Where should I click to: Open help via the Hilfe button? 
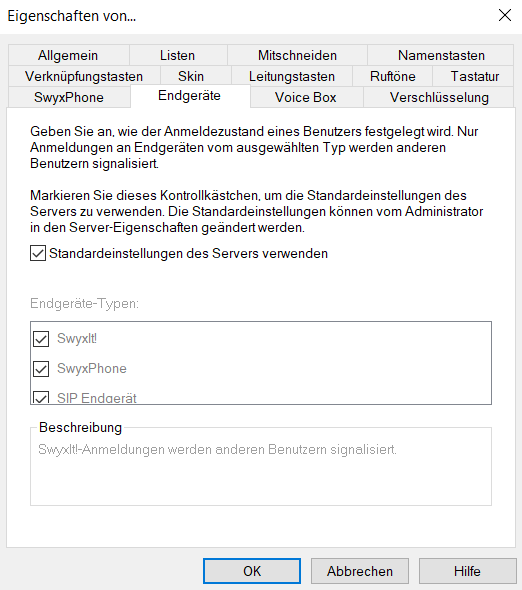pos(467,571)
